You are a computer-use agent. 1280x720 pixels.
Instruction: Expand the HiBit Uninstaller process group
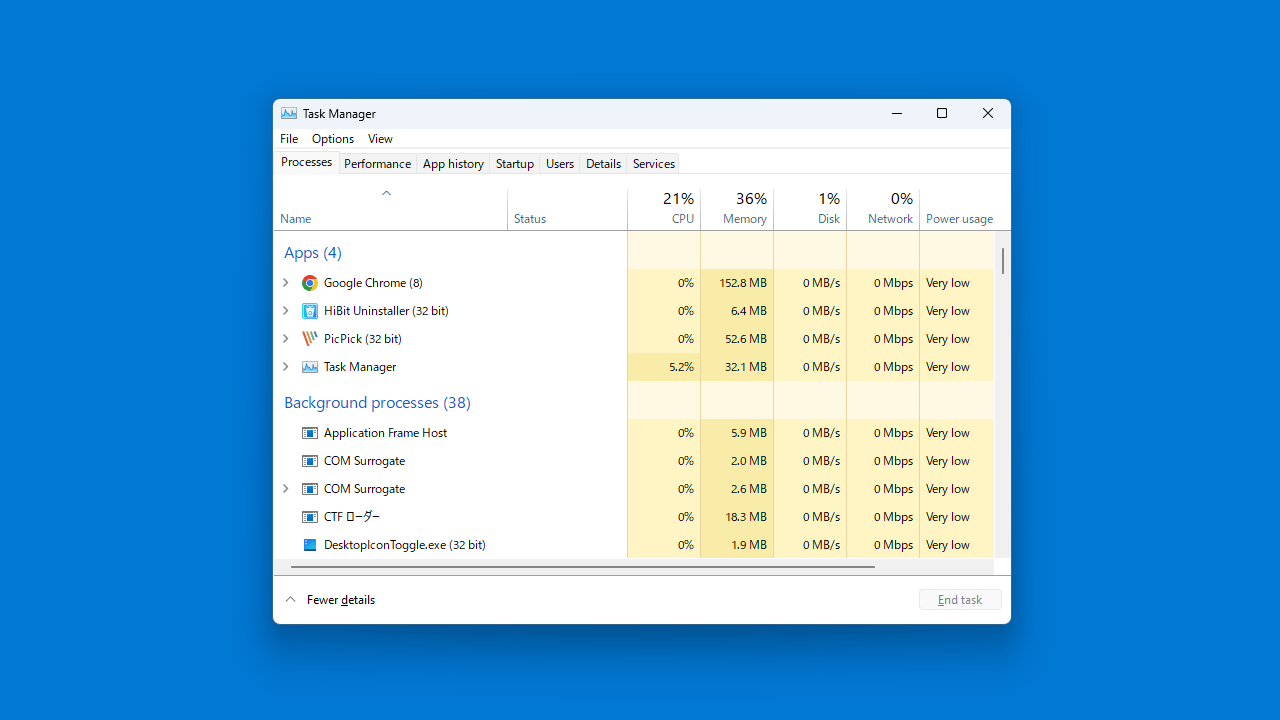click(x=285, y=311)
